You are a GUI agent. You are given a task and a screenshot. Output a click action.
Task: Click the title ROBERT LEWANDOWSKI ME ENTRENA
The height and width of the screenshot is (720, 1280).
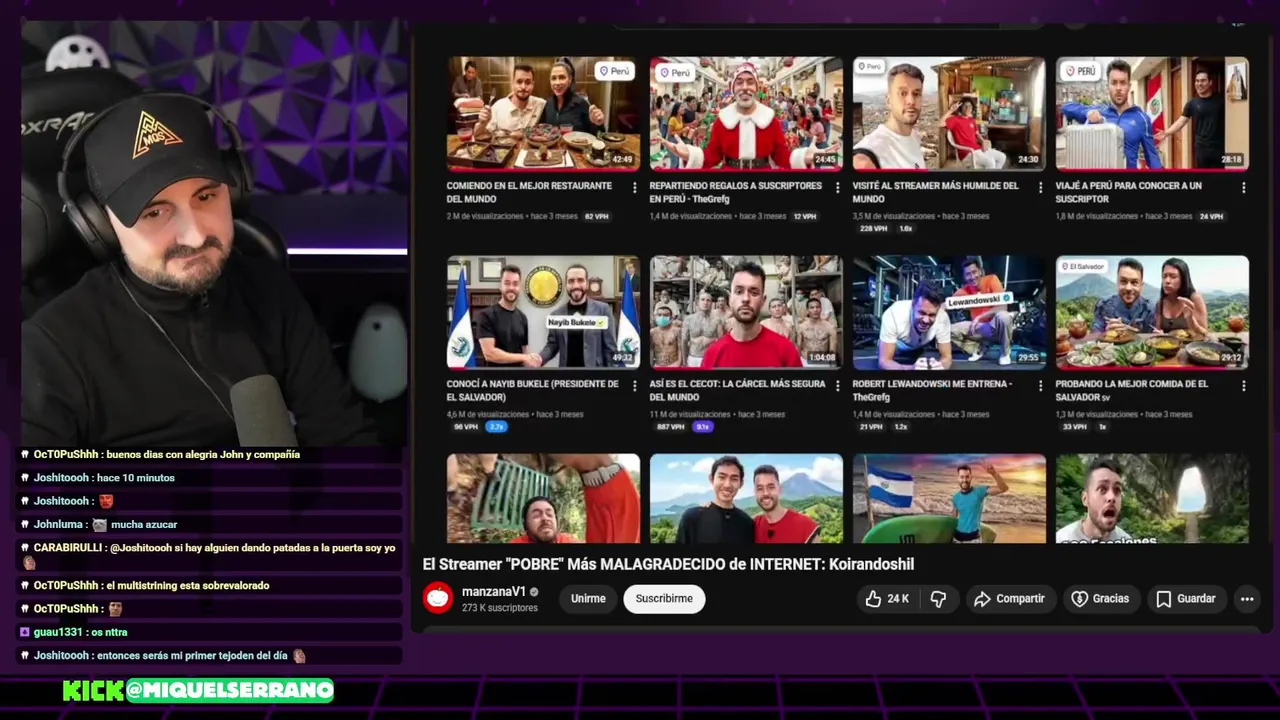click(x=932, y=390)
